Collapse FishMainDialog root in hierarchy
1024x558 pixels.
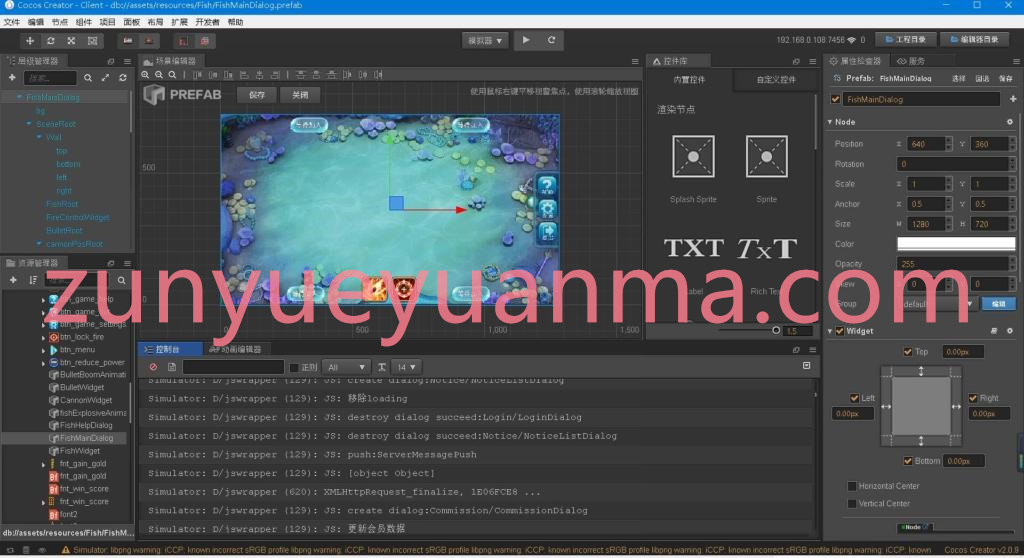tap(19, 97)
